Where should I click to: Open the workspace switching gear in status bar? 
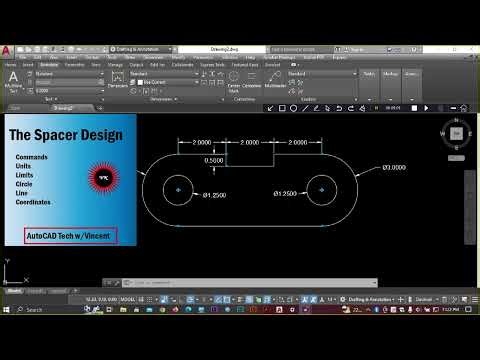343,299
